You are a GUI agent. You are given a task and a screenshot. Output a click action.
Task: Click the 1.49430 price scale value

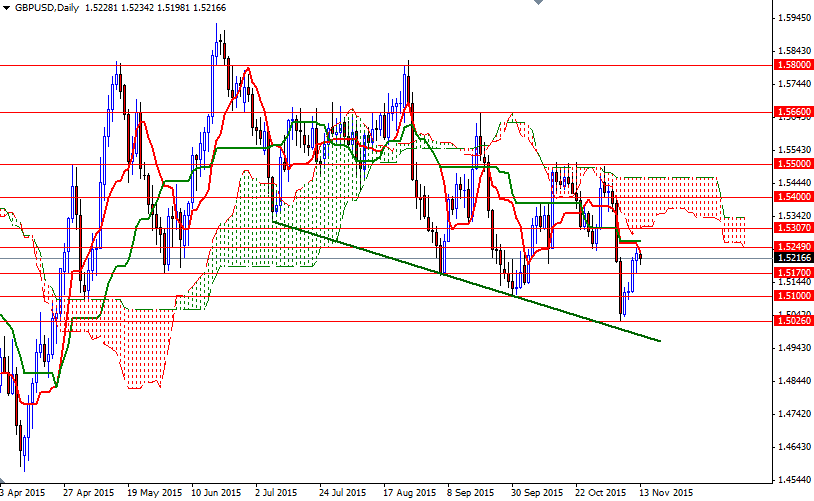tap(794, 348)
